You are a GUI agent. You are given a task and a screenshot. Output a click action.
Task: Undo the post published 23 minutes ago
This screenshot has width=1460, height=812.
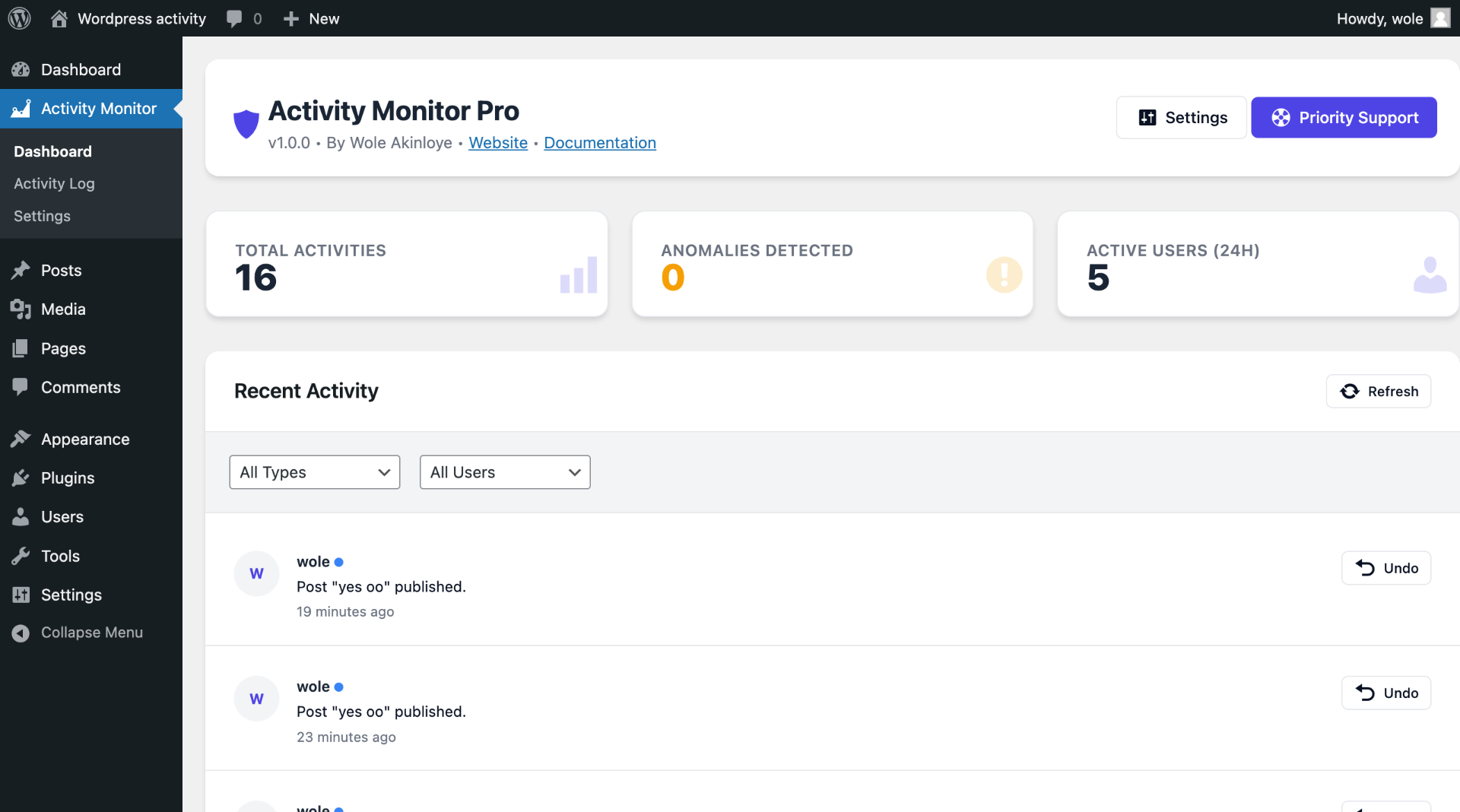point(1386,693)
